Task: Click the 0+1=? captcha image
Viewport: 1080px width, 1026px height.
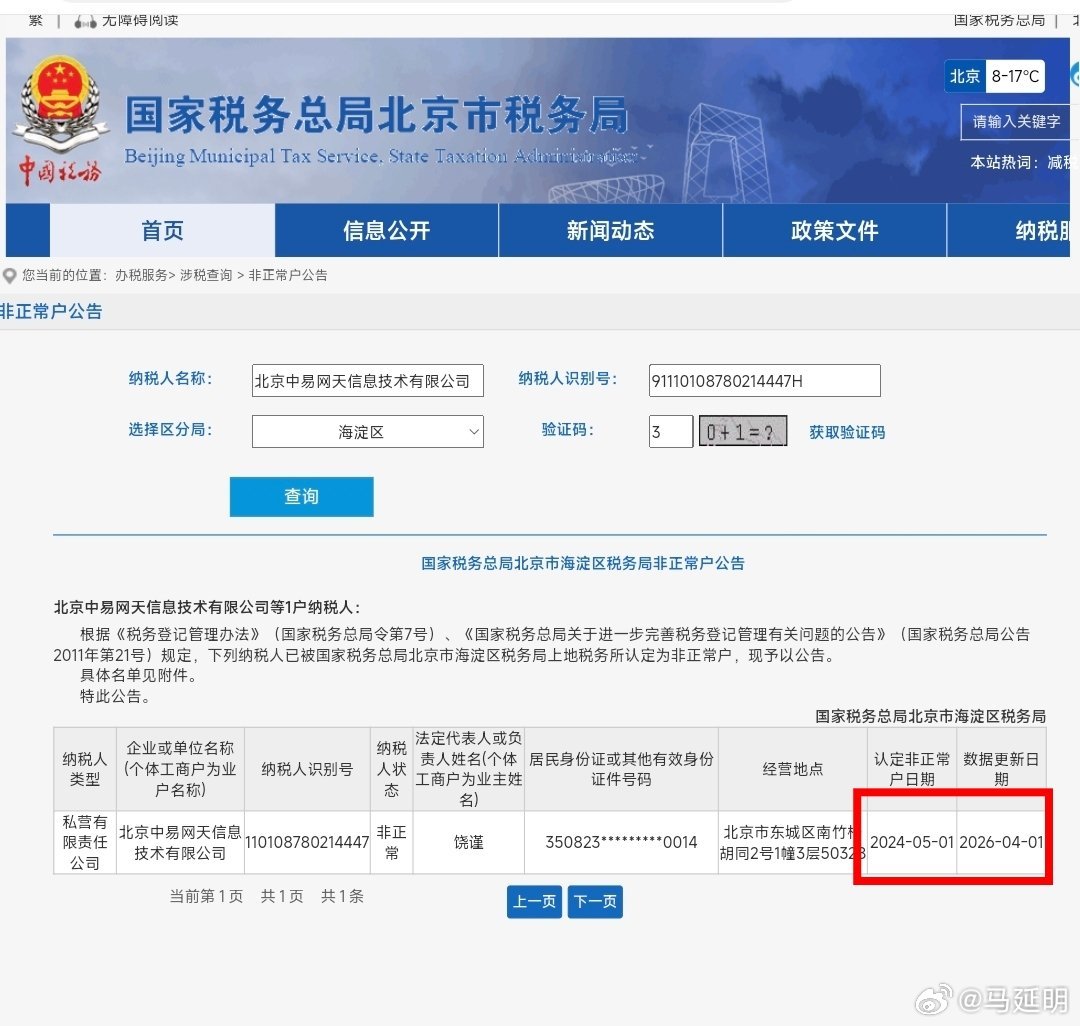Action: coord(742,431)
